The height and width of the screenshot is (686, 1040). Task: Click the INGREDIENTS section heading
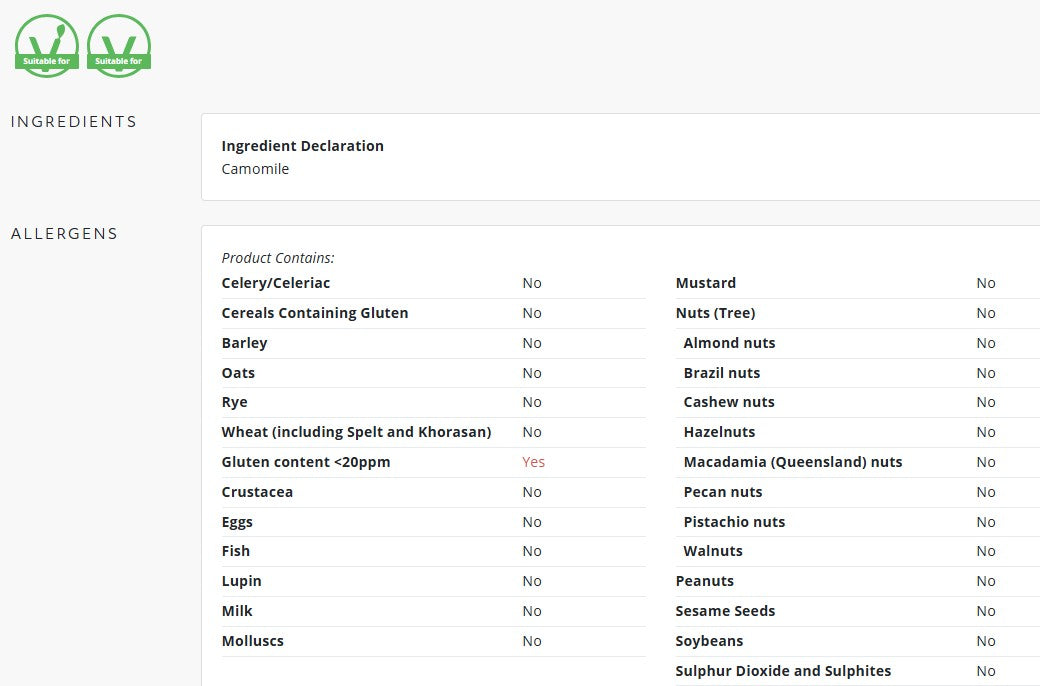click(74, 122)
